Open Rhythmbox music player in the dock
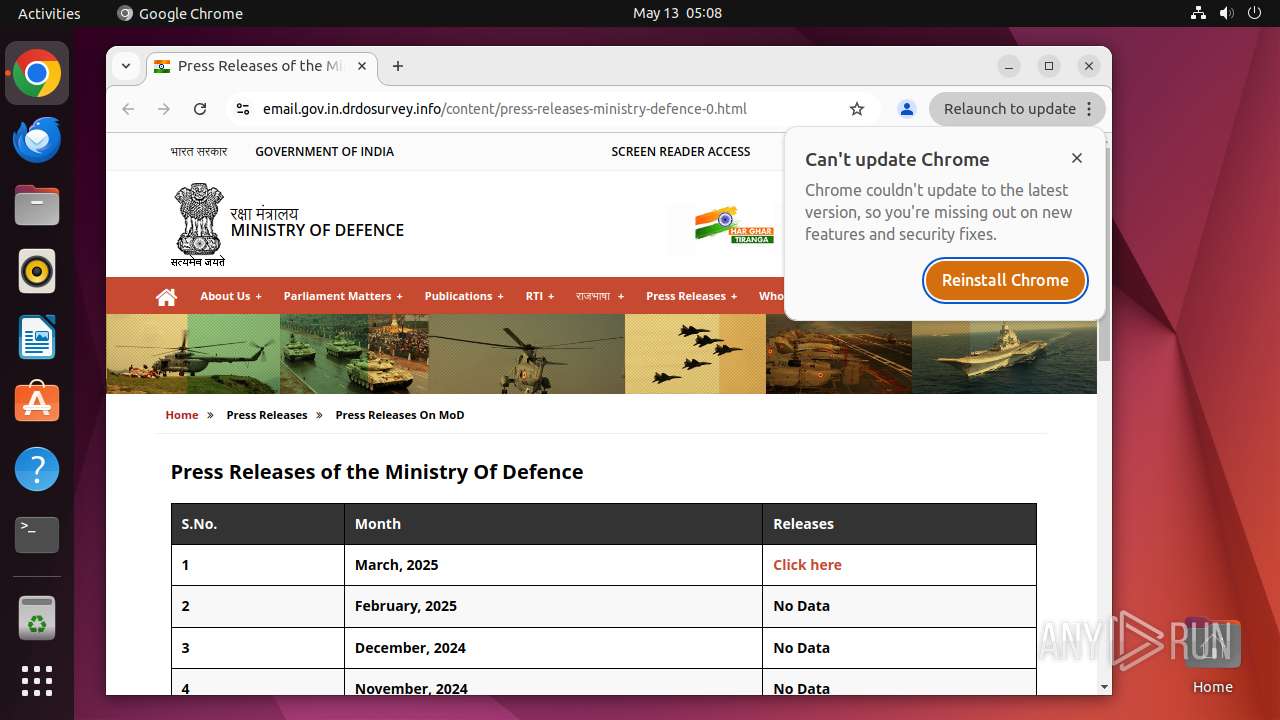1280x720 pixels. pos(37,271)
